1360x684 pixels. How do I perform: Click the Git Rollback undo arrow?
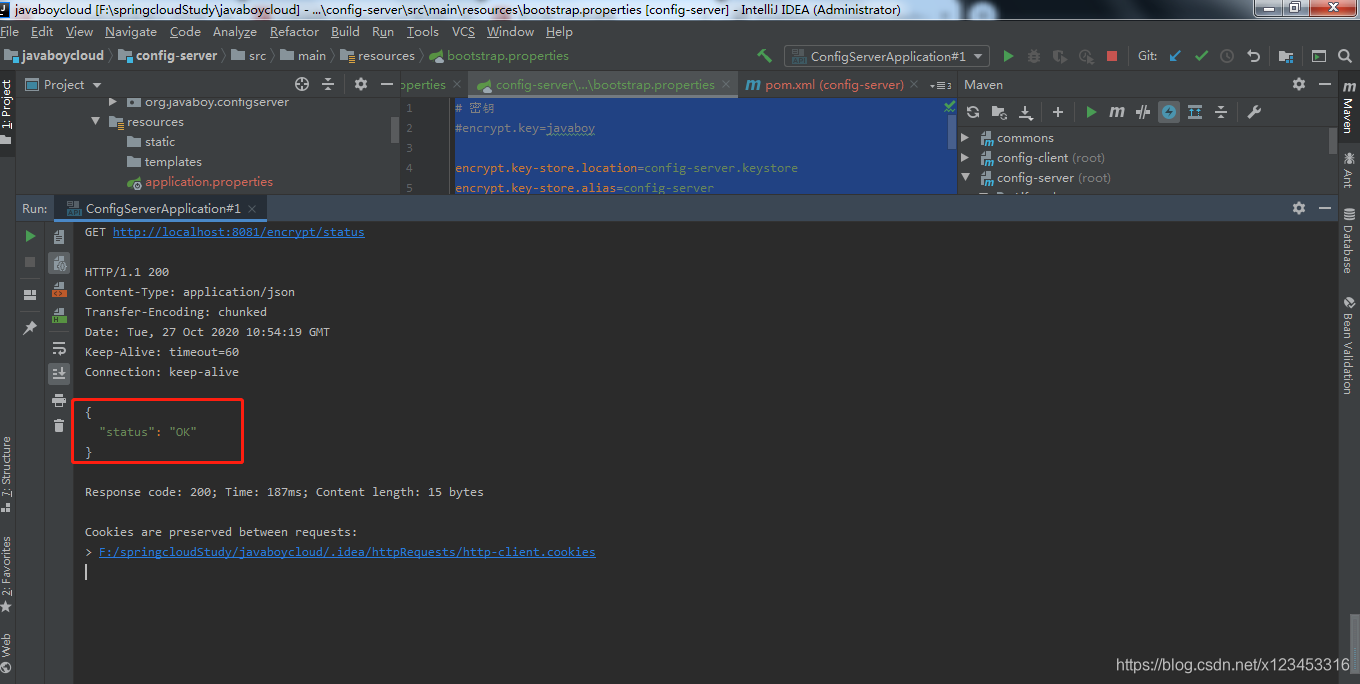click(x=1253, y=56)
